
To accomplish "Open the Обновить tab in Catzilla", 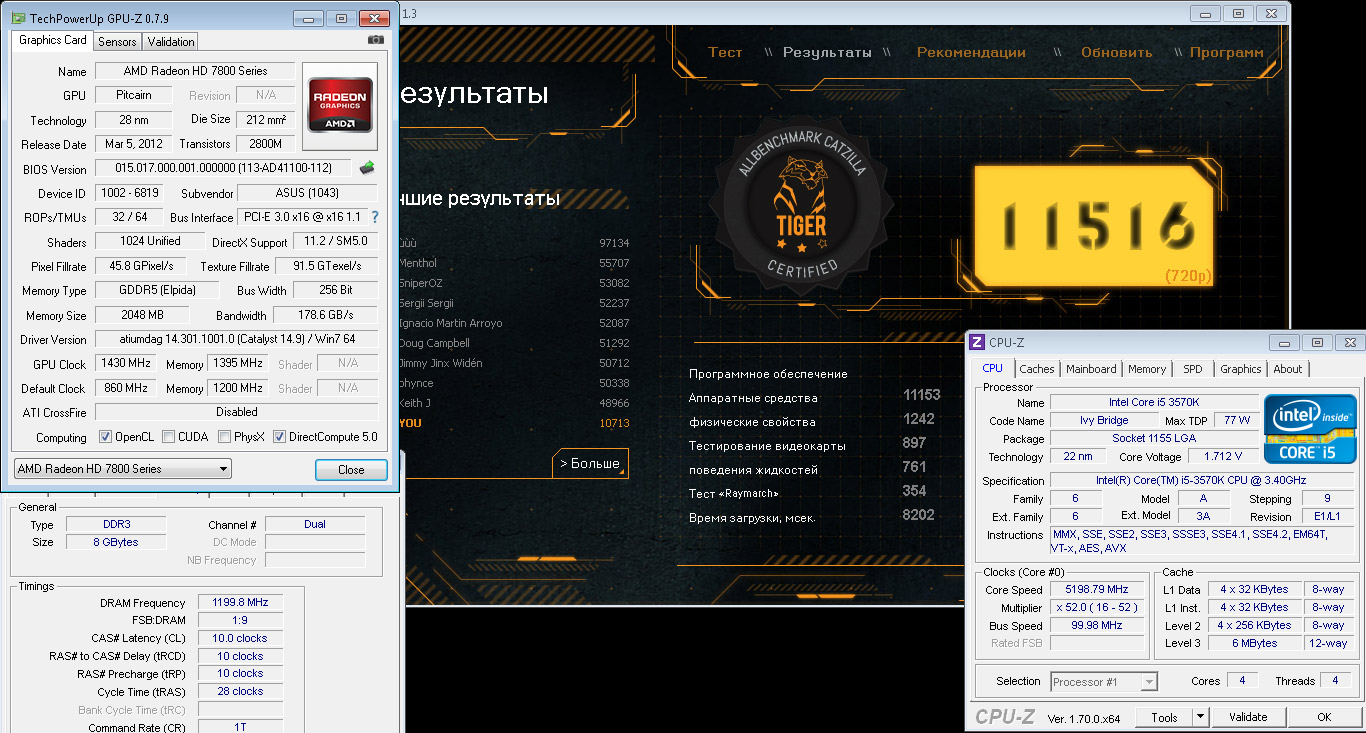I will pyautogui.click(x=1117, y=52).
